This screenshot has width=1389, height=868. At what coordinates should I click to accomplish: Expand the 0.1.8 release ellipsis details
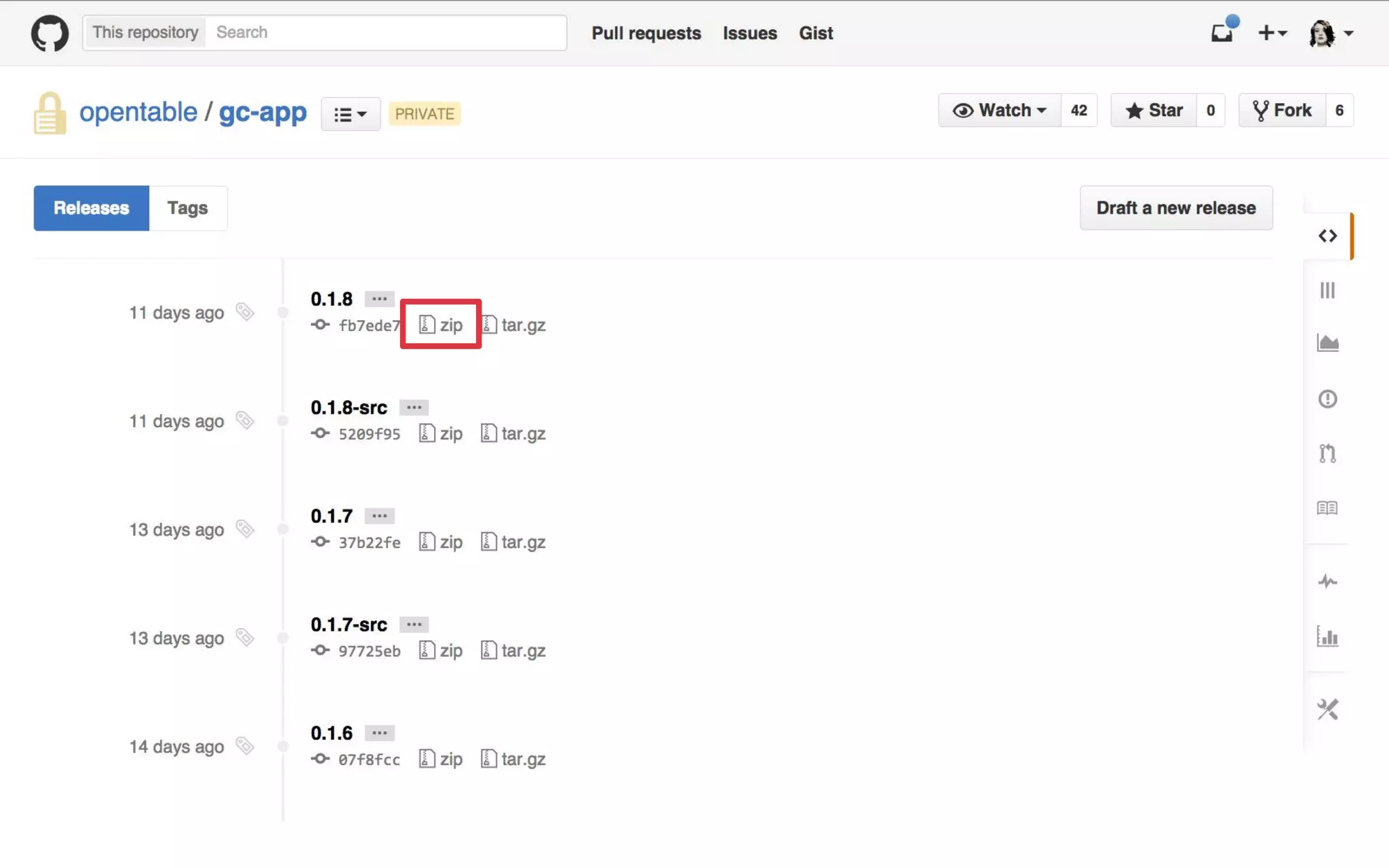coord(379,298)
